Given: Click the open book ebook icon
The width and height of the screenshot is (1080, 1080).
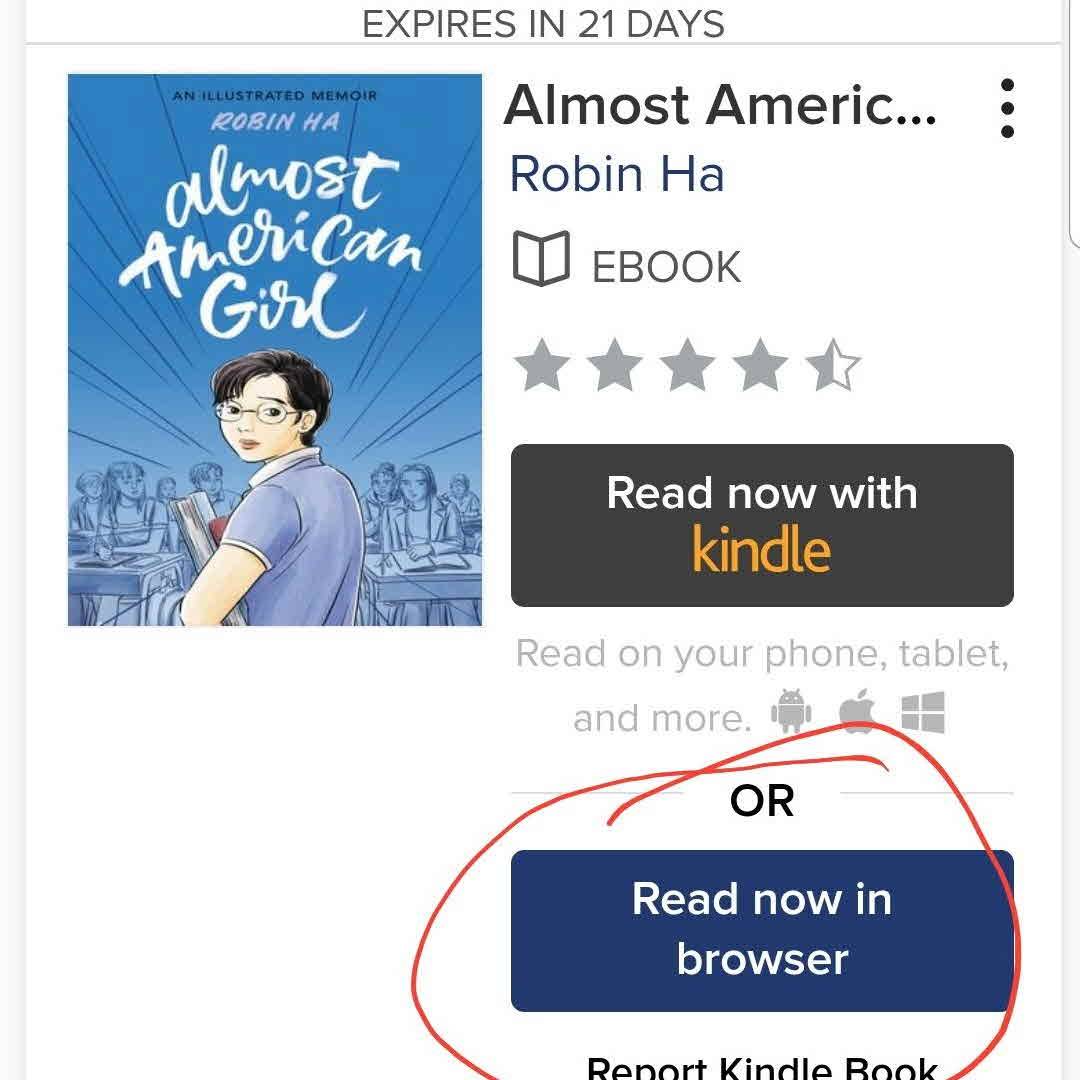Looking at the screenshot, I should (541, 258).
